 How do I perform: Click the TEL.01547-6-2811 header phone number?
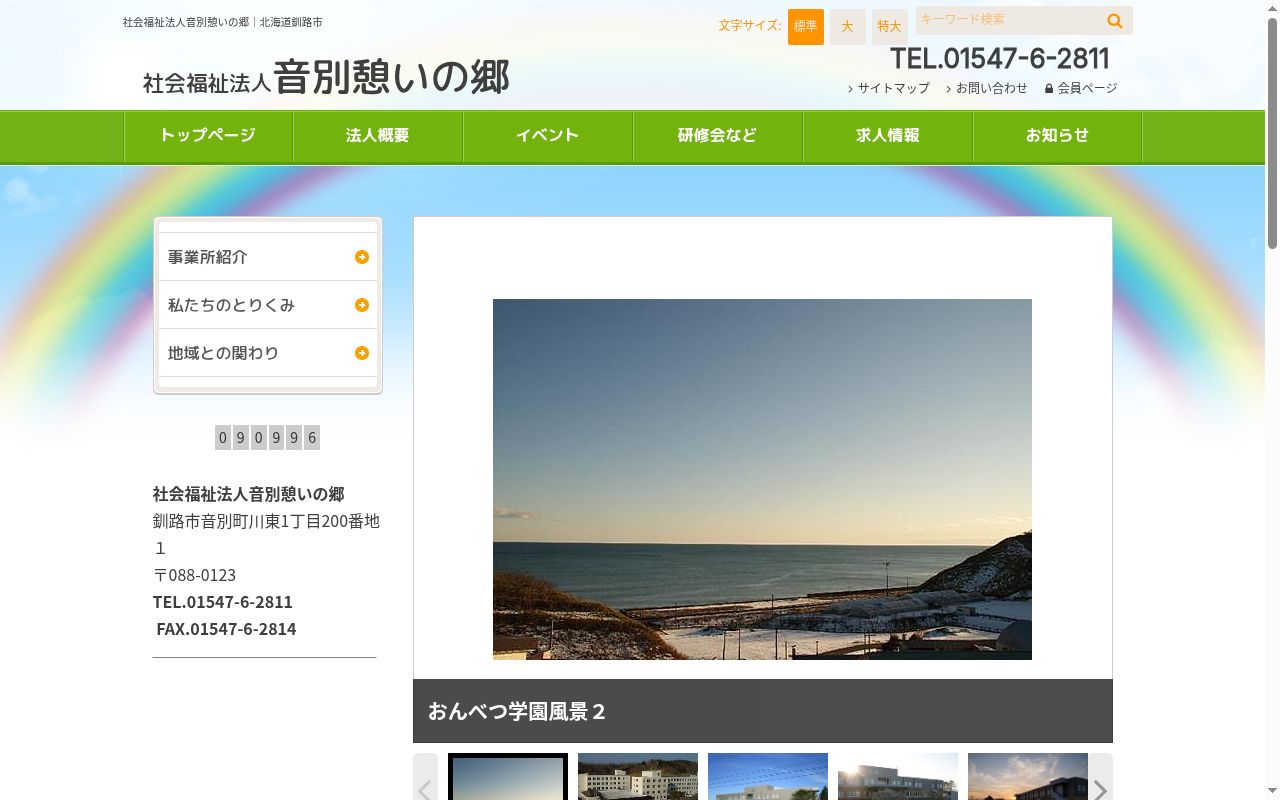click(x=1000, y=58)
